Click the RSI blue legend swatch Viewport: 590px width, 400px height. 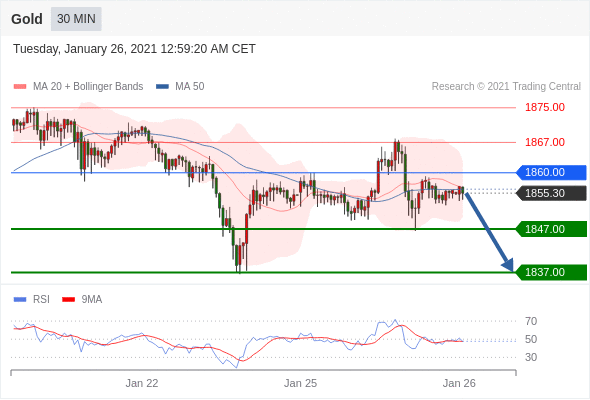click(20, 300)
